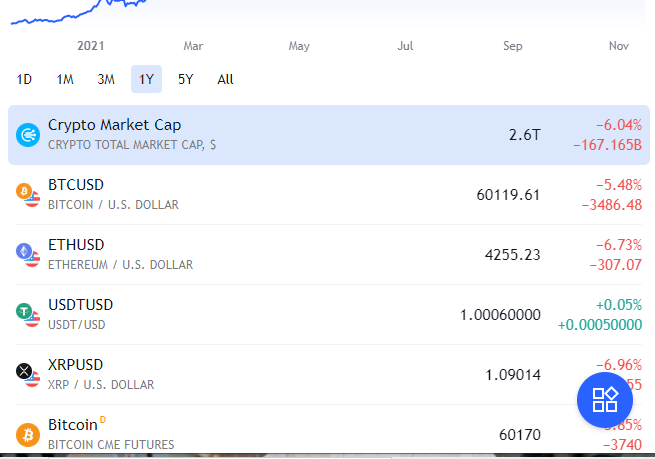Open the USDTUSD symbol link
Image resolution: width=655 pixels, height=459 pixels.
[81, 305]
